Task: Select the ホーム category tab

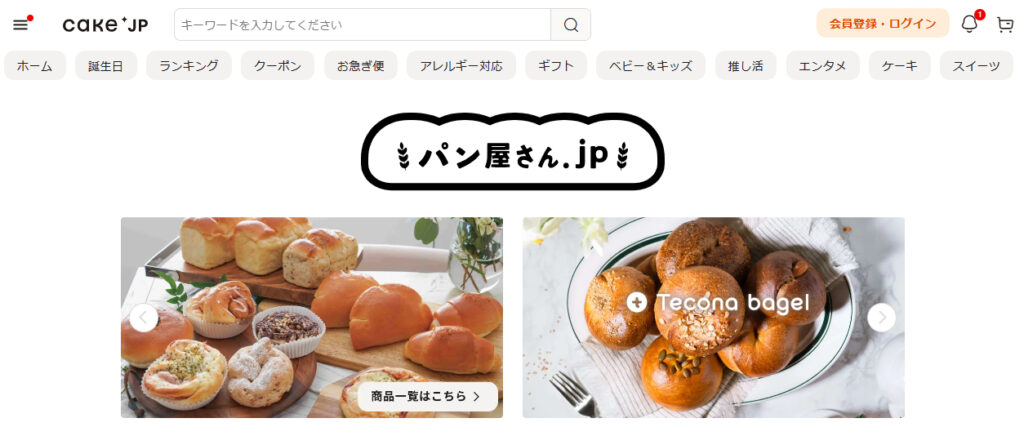Action: (35, 65)
